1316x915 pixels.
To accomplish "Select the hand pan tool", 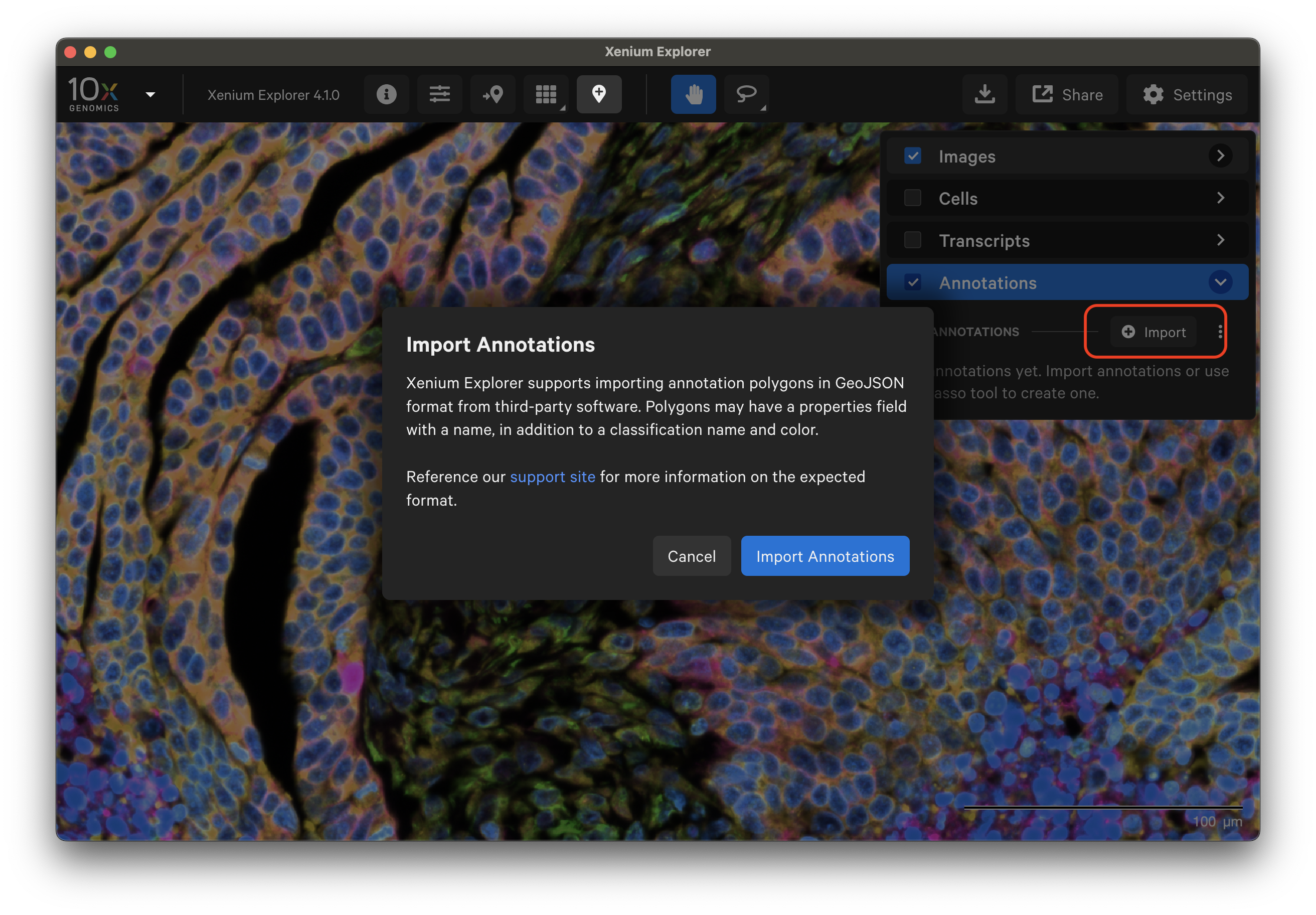I will click(x=693, y=94).
